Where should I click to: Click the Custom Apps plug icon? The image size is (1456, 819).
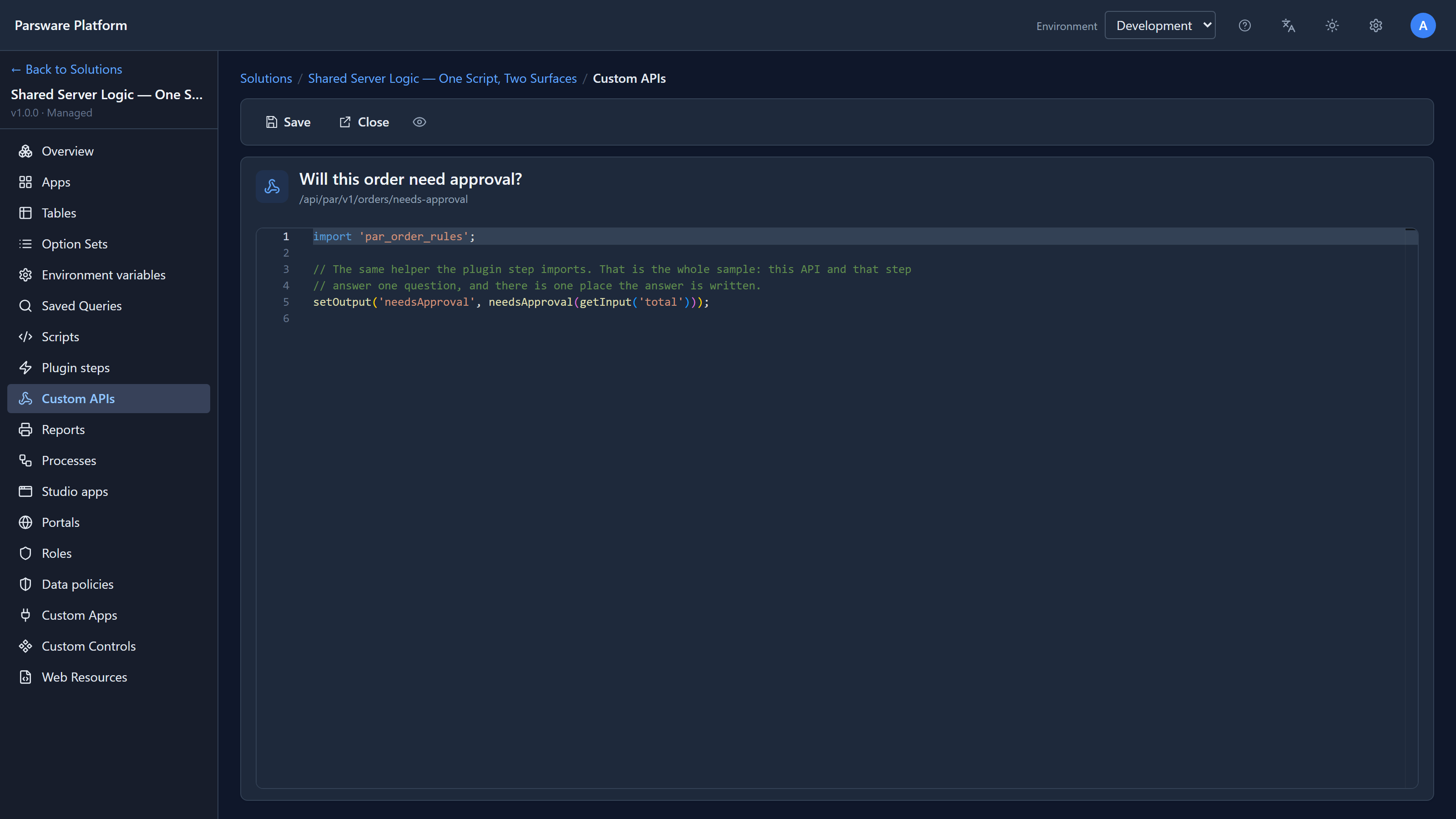[x=25, y=616]
